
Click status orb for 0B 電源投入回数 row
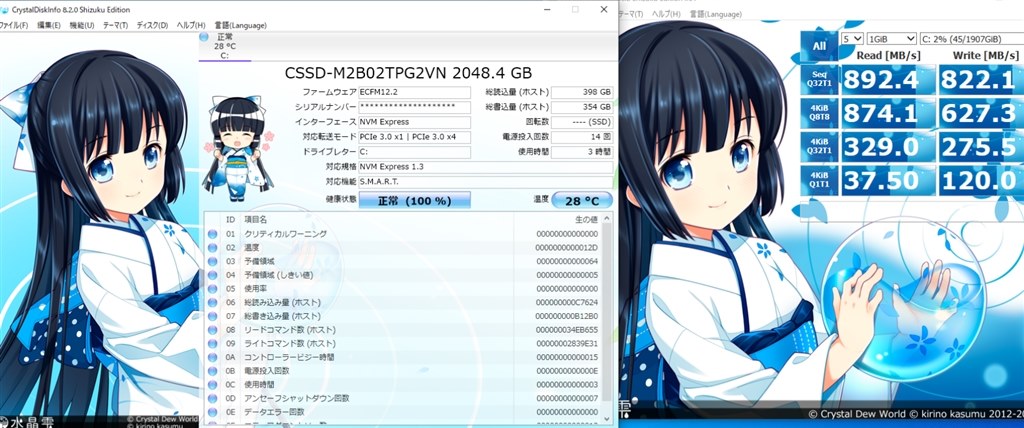[x=212, y=371]
